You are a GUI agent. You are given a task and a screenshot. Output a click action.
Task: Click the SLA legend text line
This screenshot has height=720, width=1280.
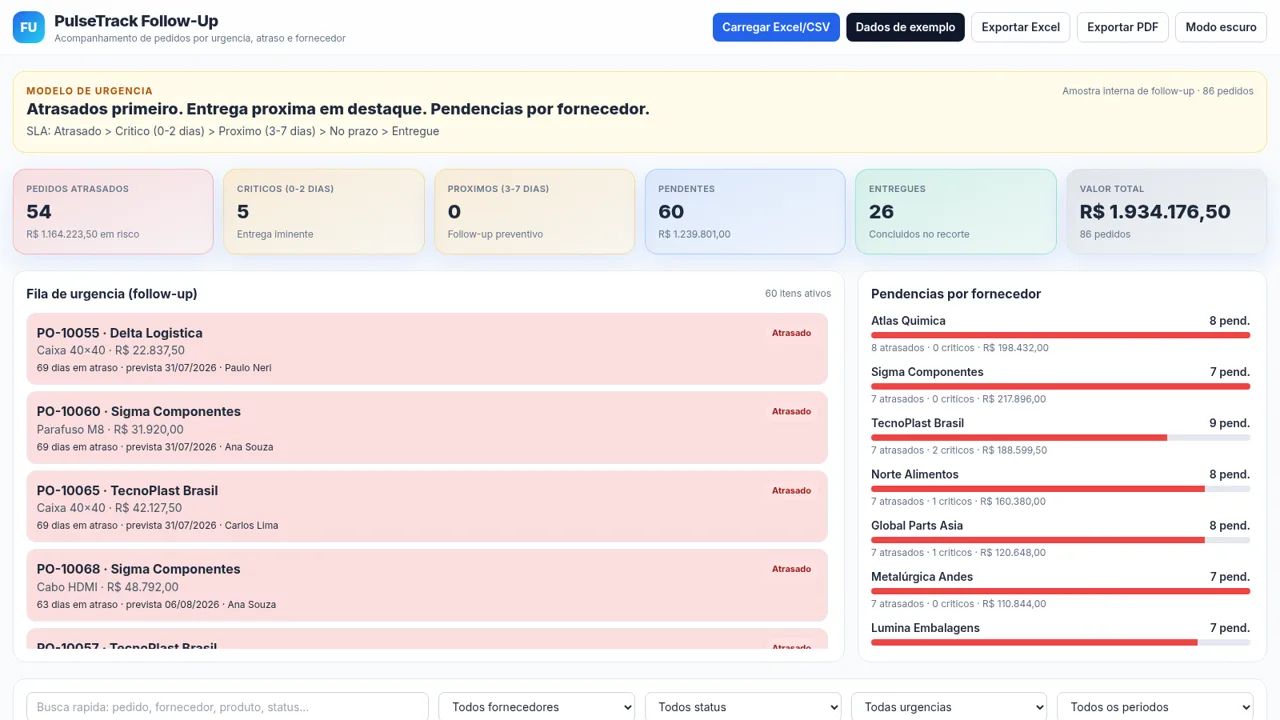233,131
